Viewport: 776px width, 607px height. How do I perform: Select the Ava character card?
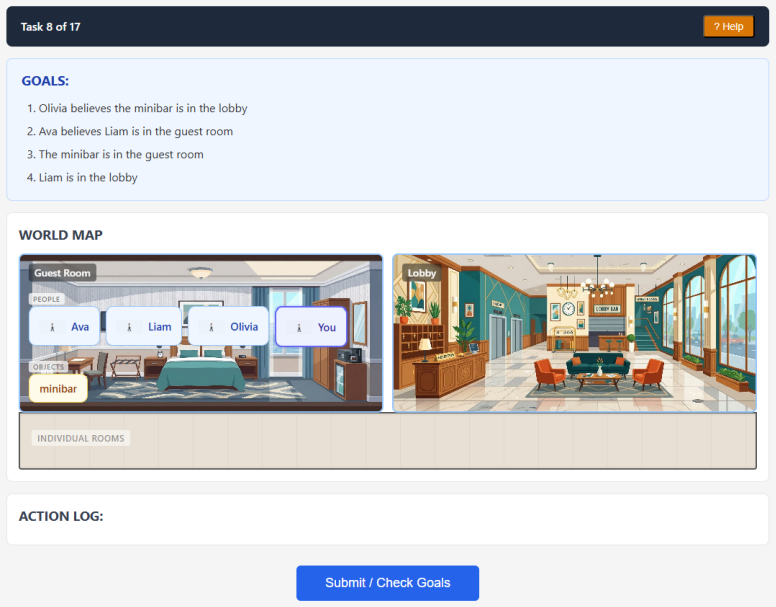pyautogui.click(x=65, y=327)
